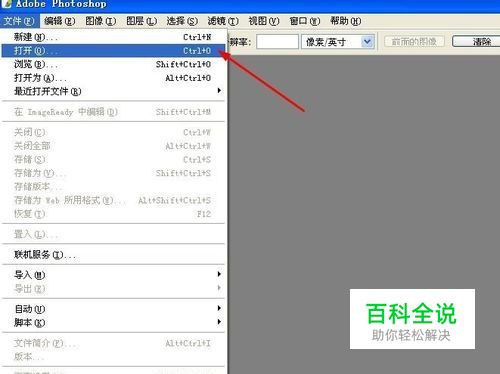Open the 视图(V) menu
The width and height of the screenshot is (500, 374).
click(x=264, y=21)
